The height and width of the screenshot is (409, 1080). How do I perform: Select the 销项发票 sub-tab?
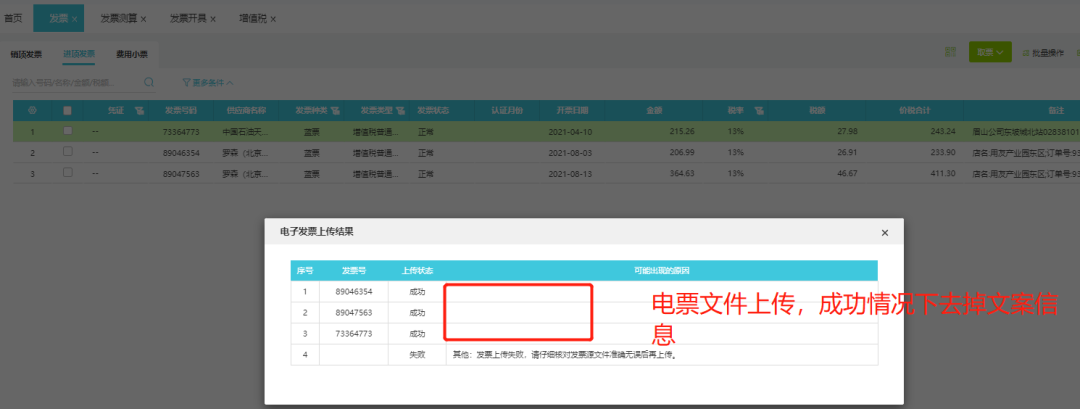[x=26, y=54]
